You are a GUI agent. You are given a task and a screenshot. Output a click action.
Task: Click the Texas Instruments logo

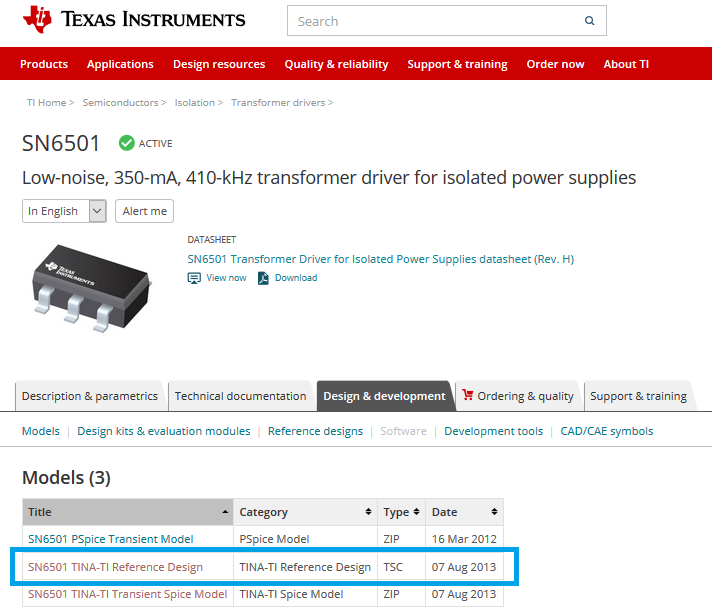134,20
